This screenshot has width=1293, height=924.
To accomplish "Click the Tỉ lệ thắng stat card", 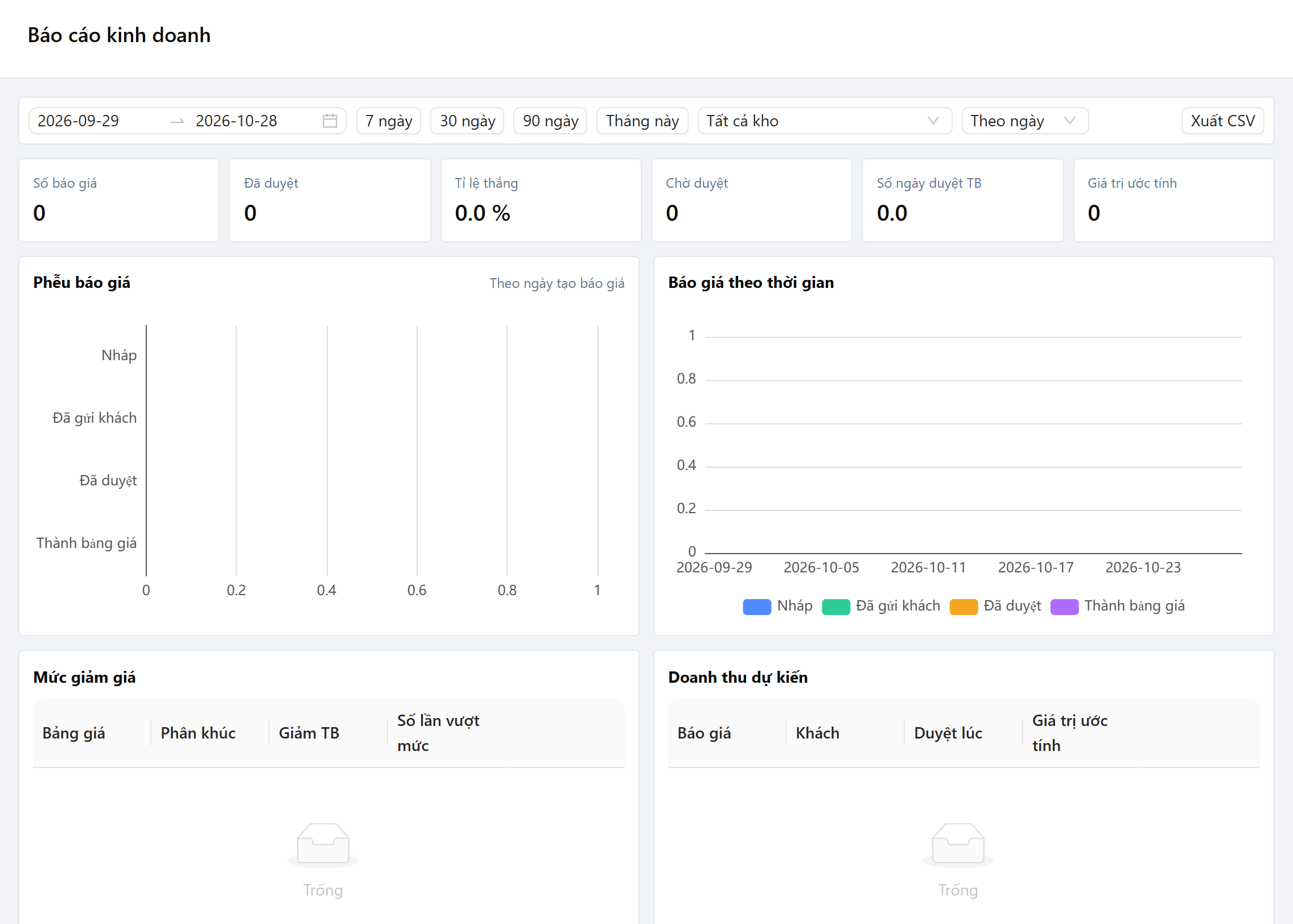I will coord(541,200).
